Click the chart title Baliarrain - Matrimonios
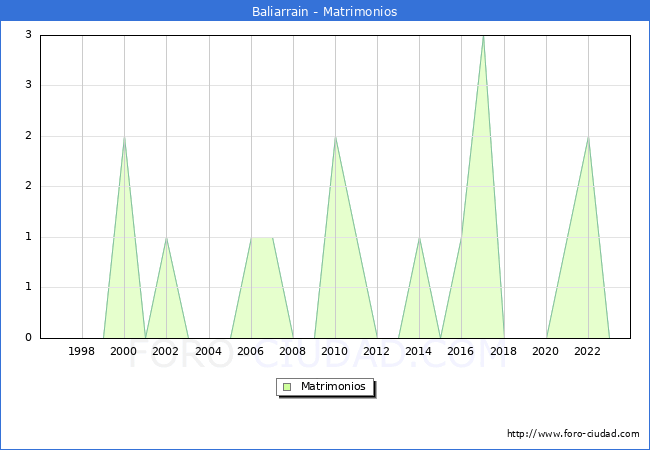The width and height of the screenshot is (650, 450). pyautogui.click(x=324, y=12)
